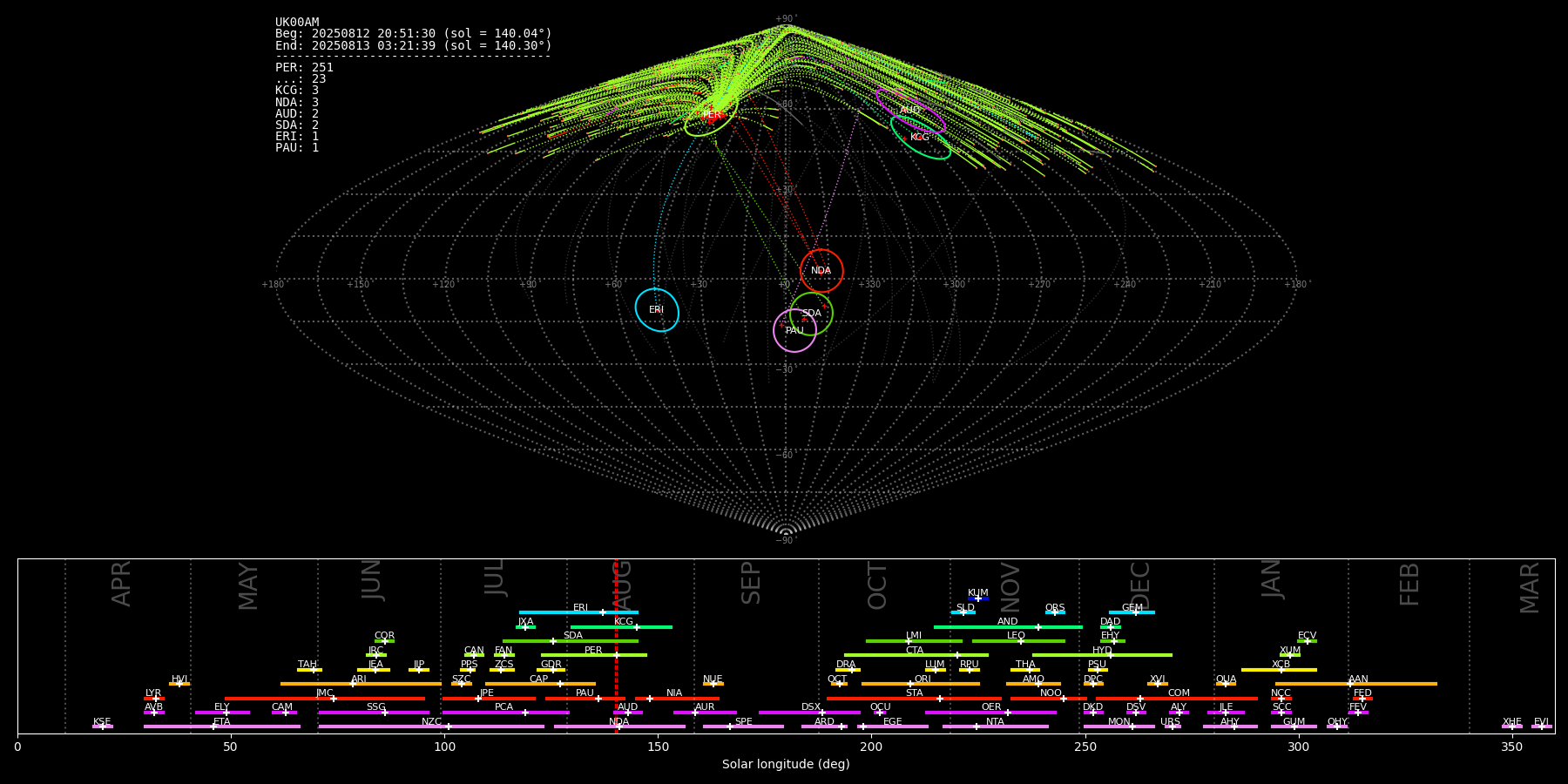The height and width of the screenshot is (784, 1568).
Task: Click the 'NDA: 3' legend count entry
Action: 297,103
